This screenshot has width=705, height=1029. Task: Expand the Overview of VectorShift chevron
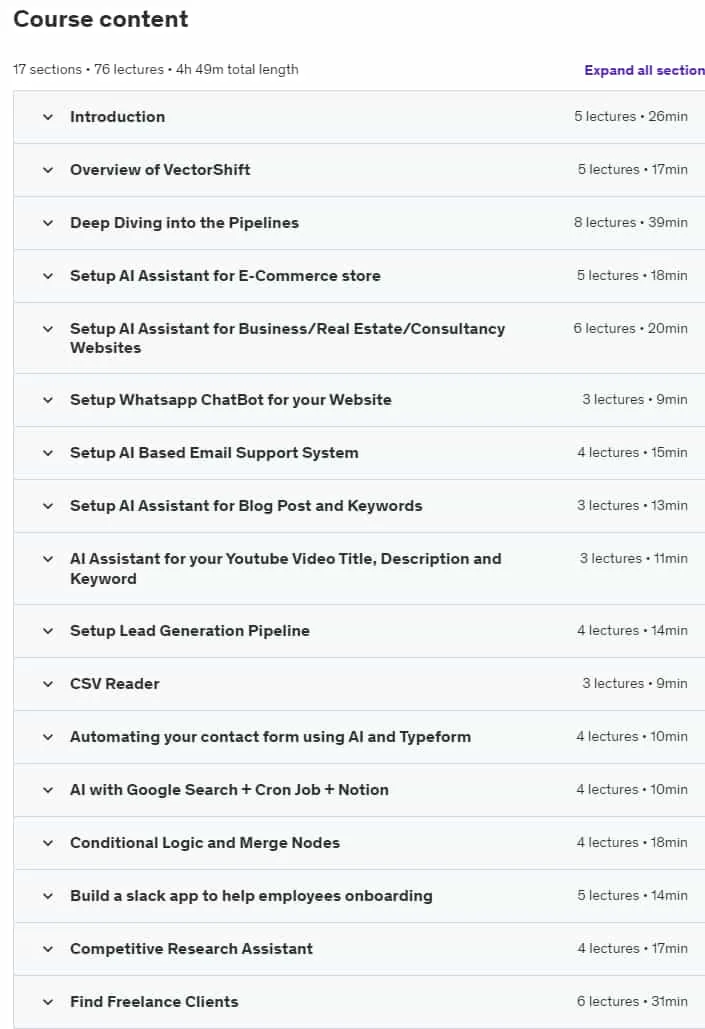click(x=48, y=171)
